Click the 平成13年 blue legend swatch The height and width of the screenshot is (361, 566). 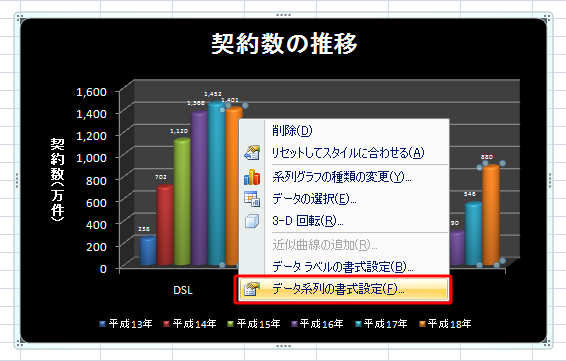point(103,324)
